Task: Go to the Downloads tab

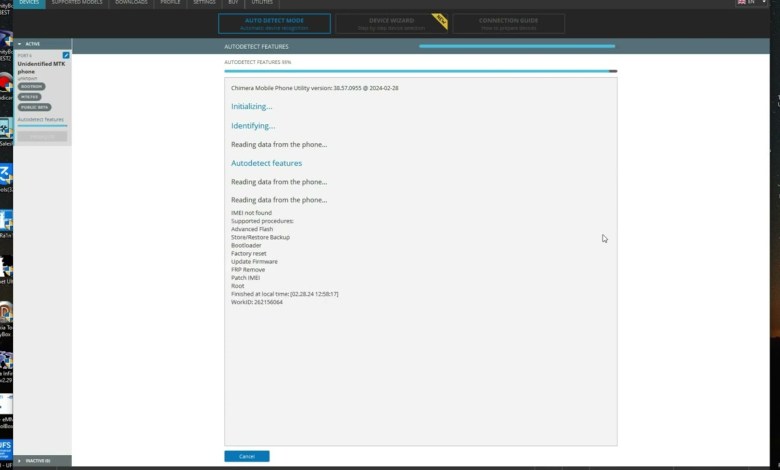Action: tap(131, 3)
